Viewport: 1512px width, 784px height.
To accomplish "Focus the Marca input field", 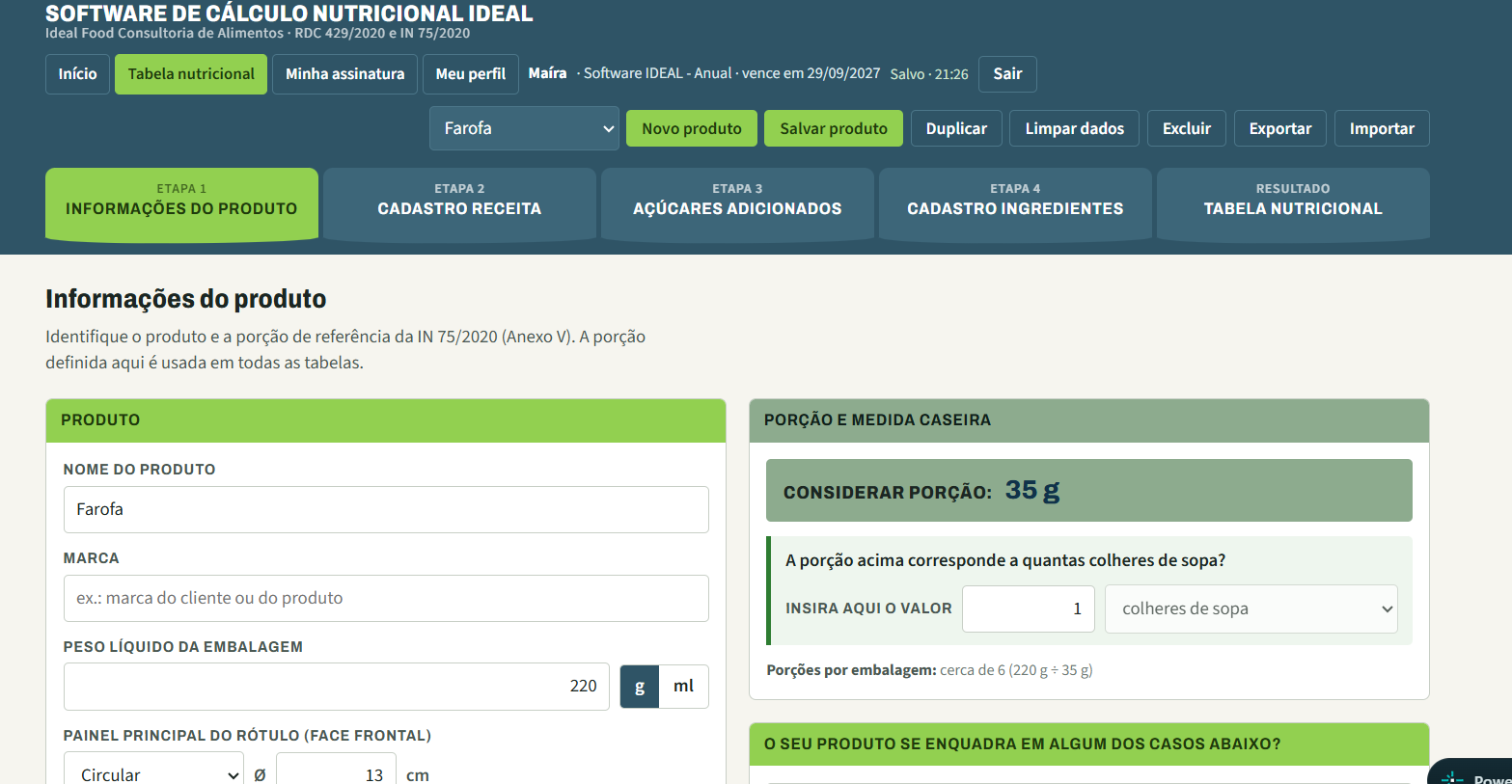I will point(386,598).
